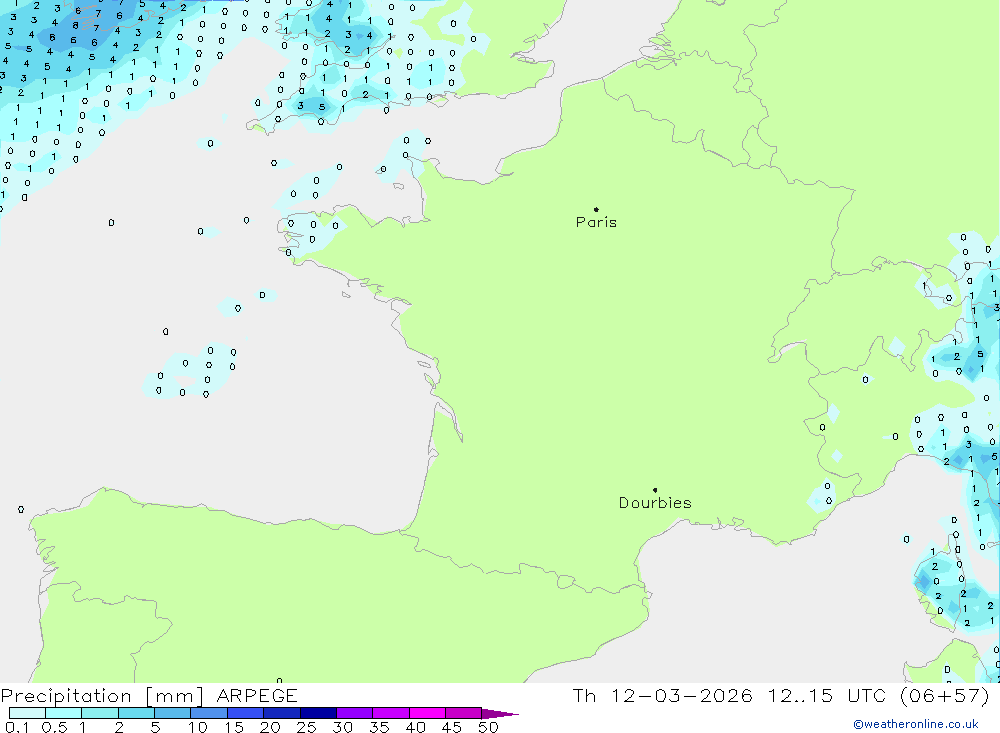Click the legend value 10 label
Image resolution: width=1000 pixels, height=733 pixels.
[x=198, y=727]
